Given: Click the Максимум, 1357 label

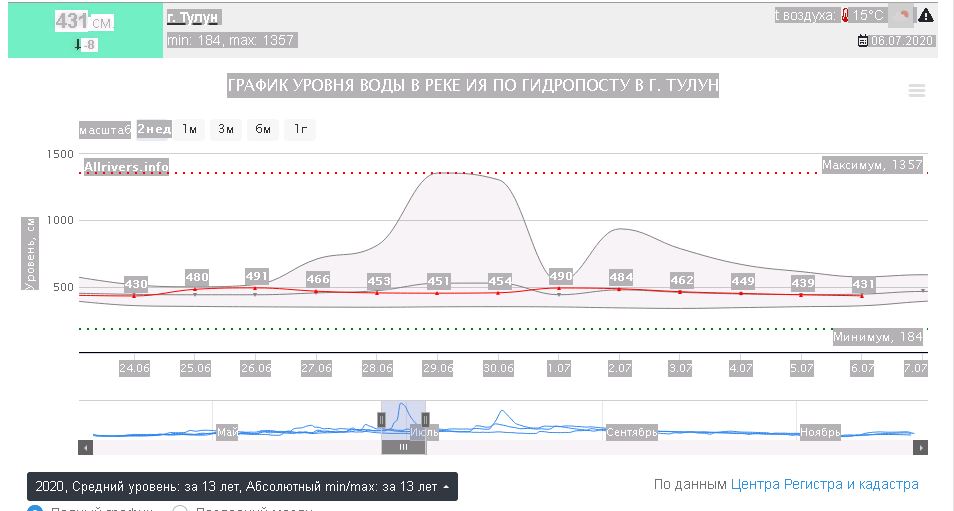Looking at the screenshot, I should tap(872, 165).
